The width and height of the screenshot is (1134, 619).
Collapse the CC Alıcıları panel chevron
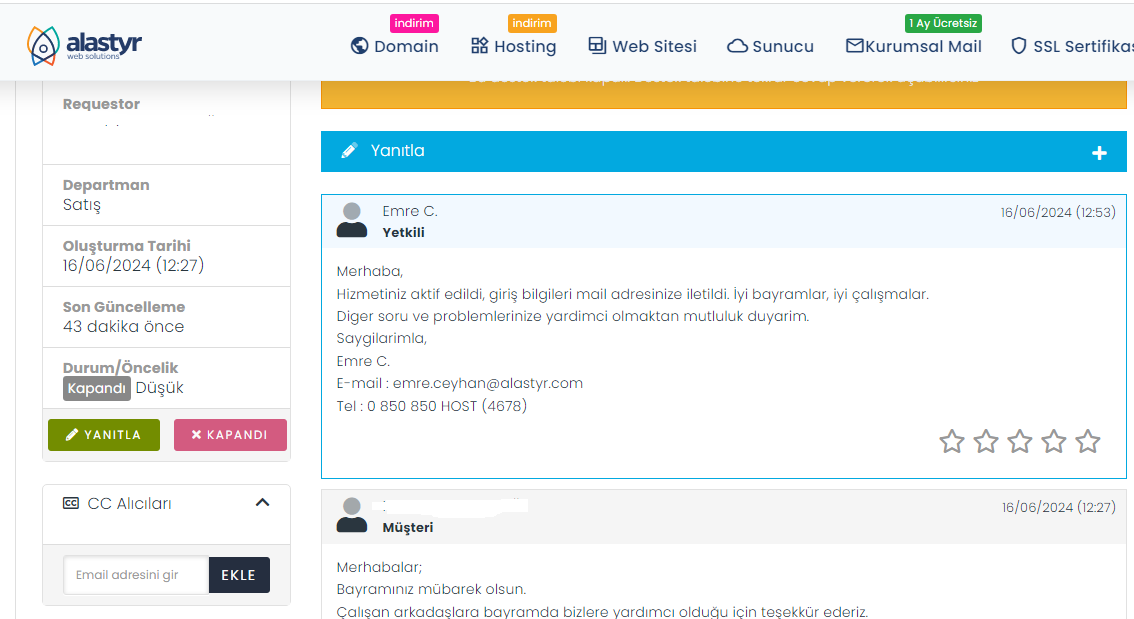tap(263, 503)
